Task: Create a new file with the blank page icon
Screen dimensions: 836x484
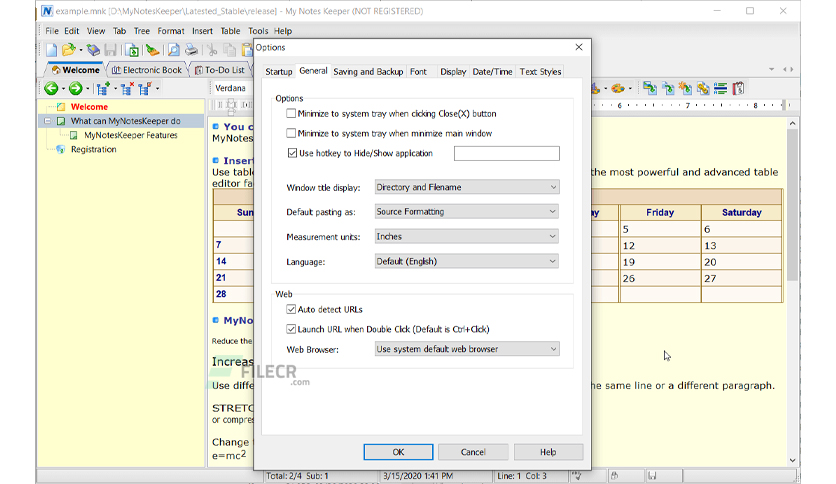Action: (52, 50)
